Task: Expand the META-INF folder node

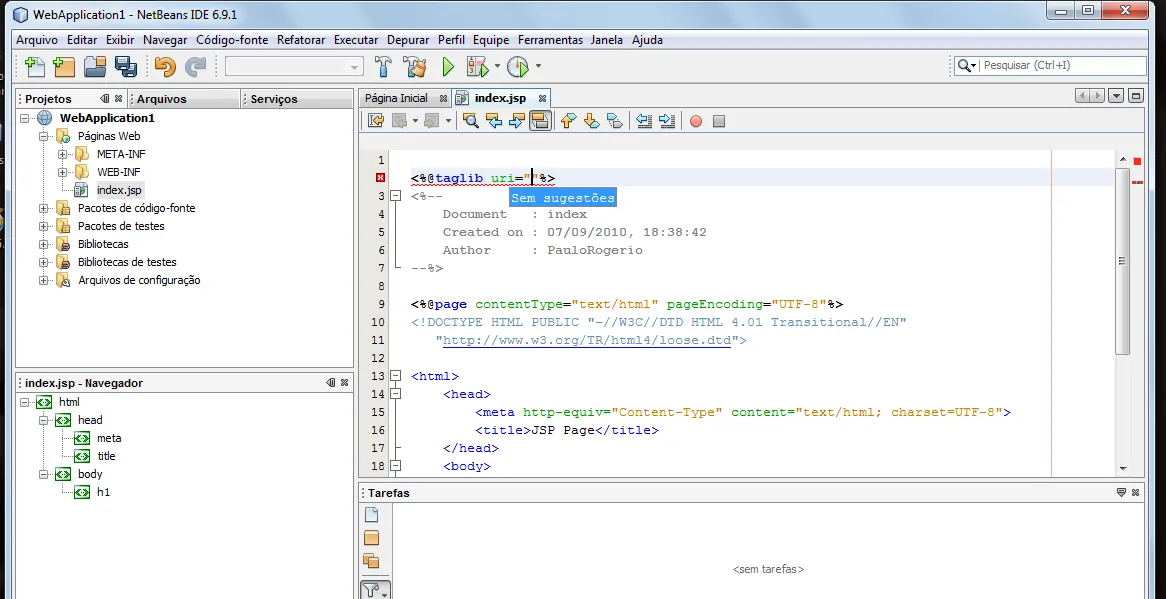Action: [63, 154]
